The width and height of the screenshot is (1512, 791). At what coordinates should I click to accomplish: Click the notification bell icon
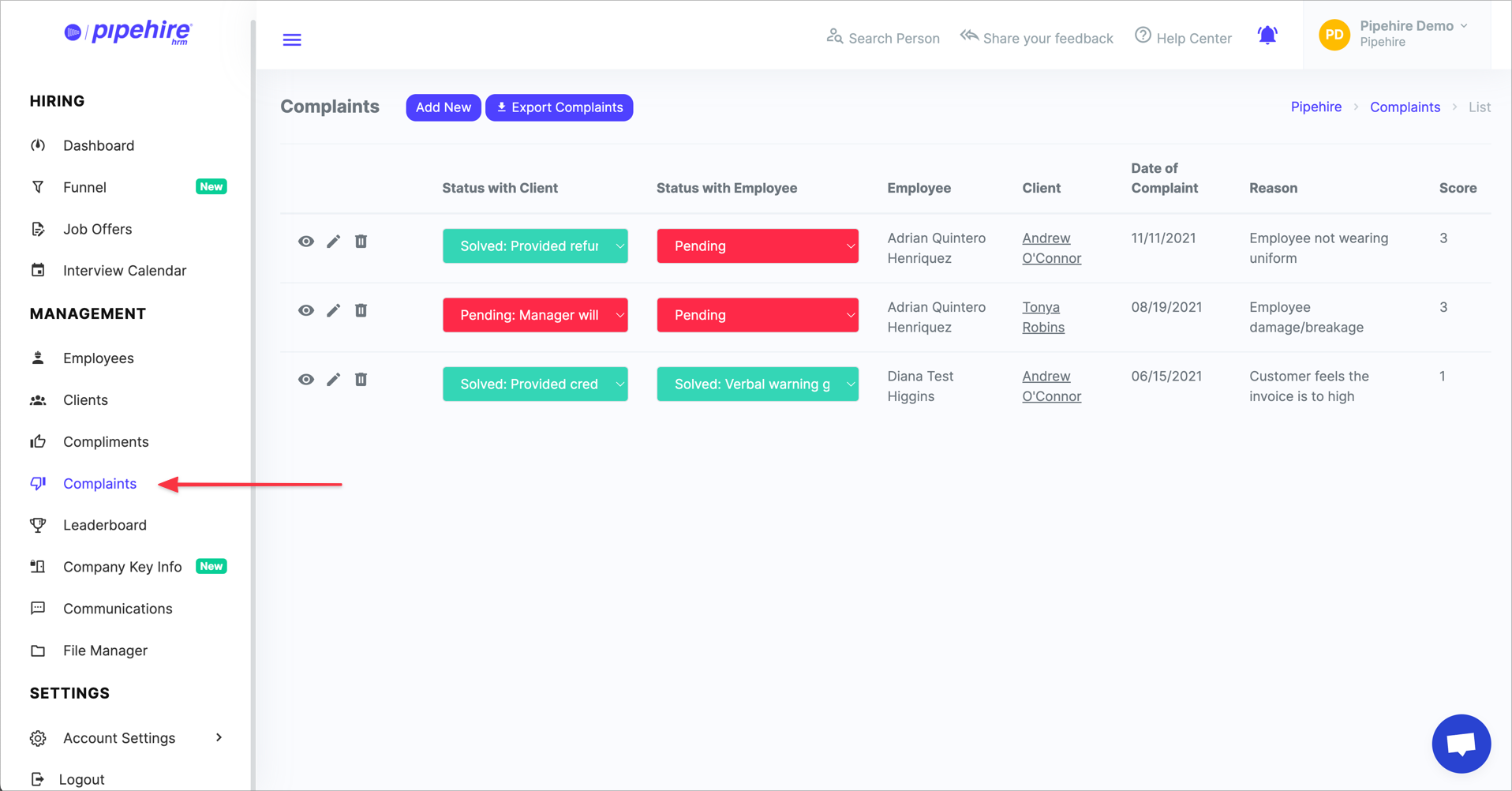click(1267, 36)
